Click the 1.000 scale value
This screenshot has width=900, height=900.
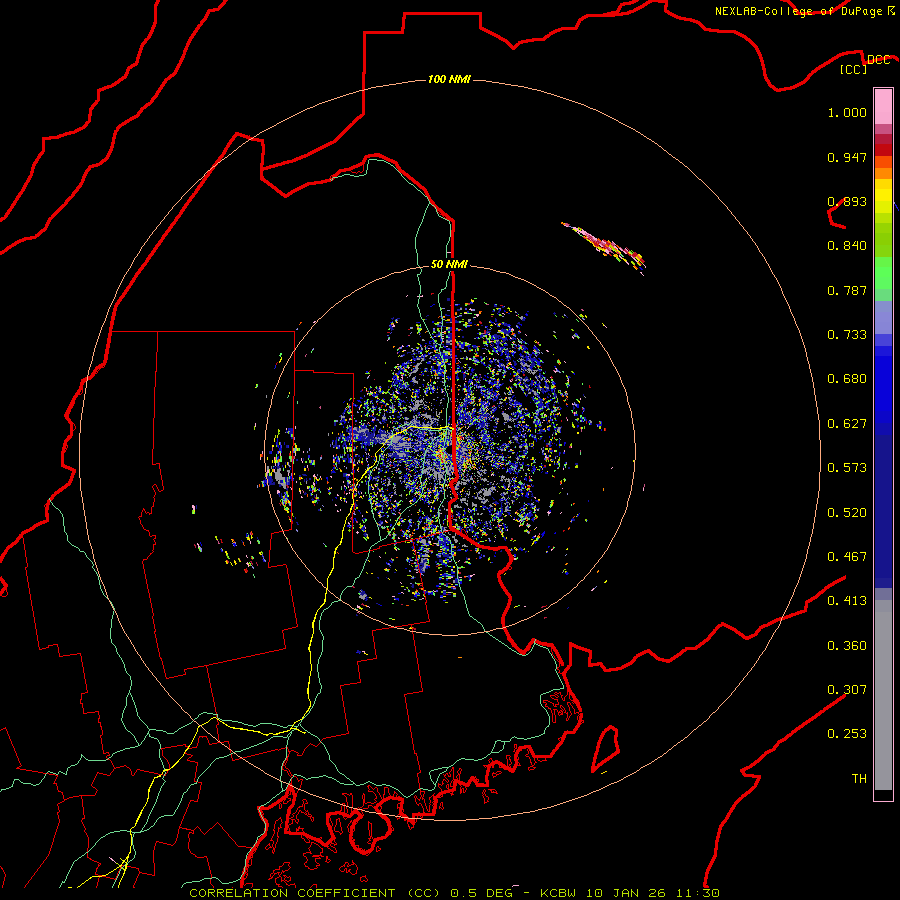point(847,112)
